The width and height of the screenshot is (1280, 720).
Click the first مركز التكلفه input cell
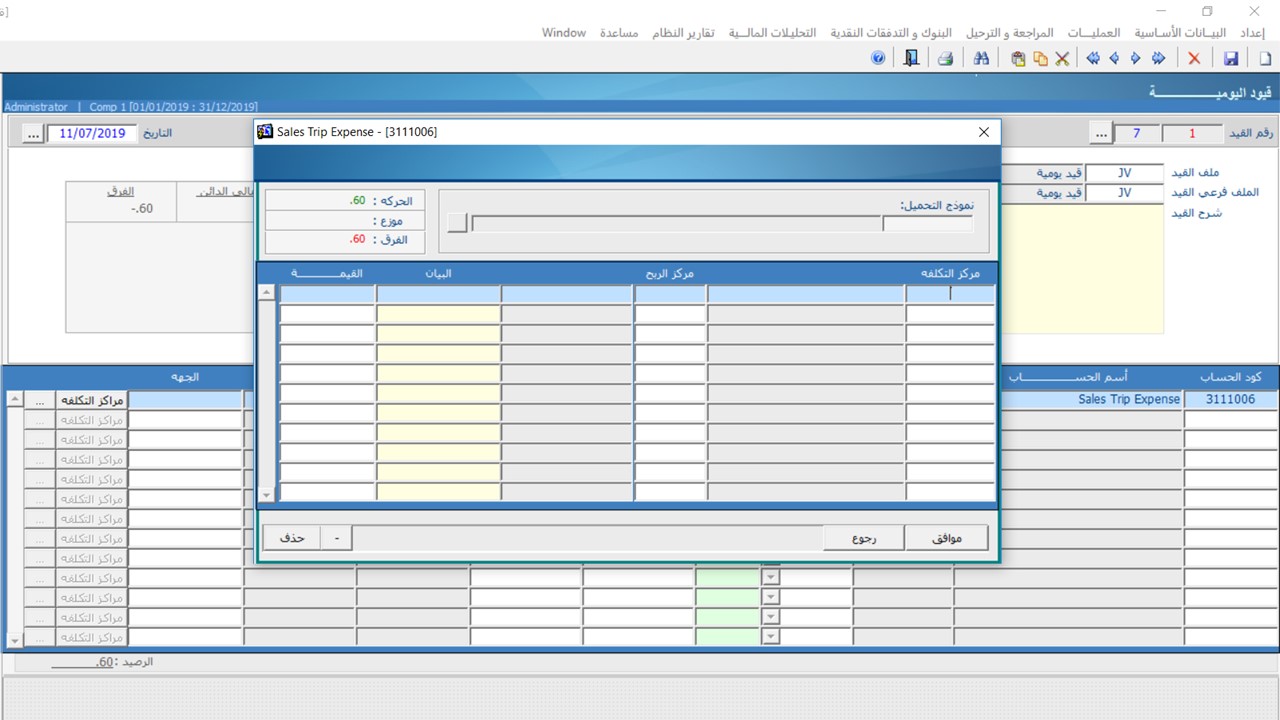click(950, 294)
